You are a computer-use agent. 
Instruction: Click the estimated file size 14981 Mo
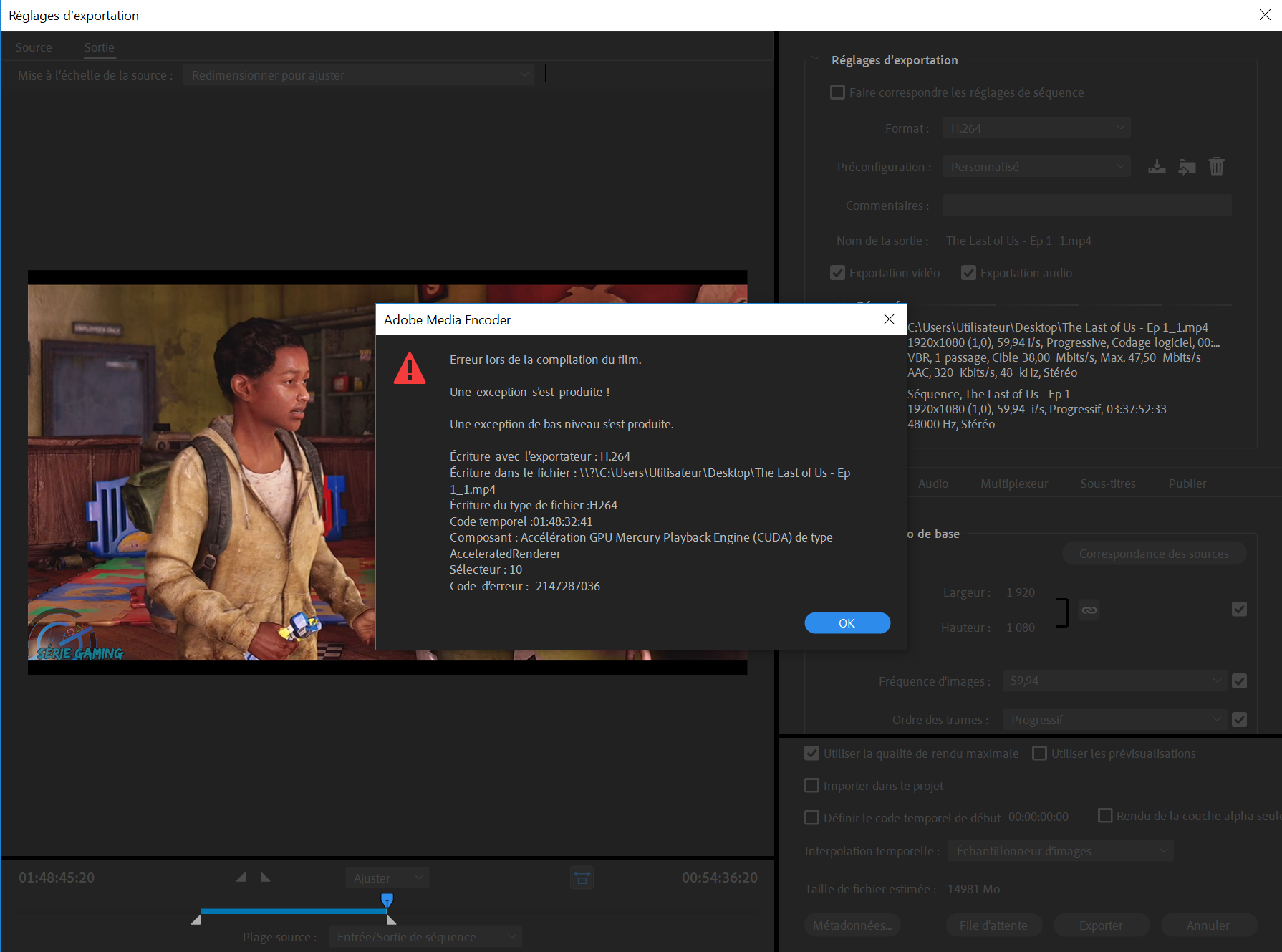pos(974,889)
